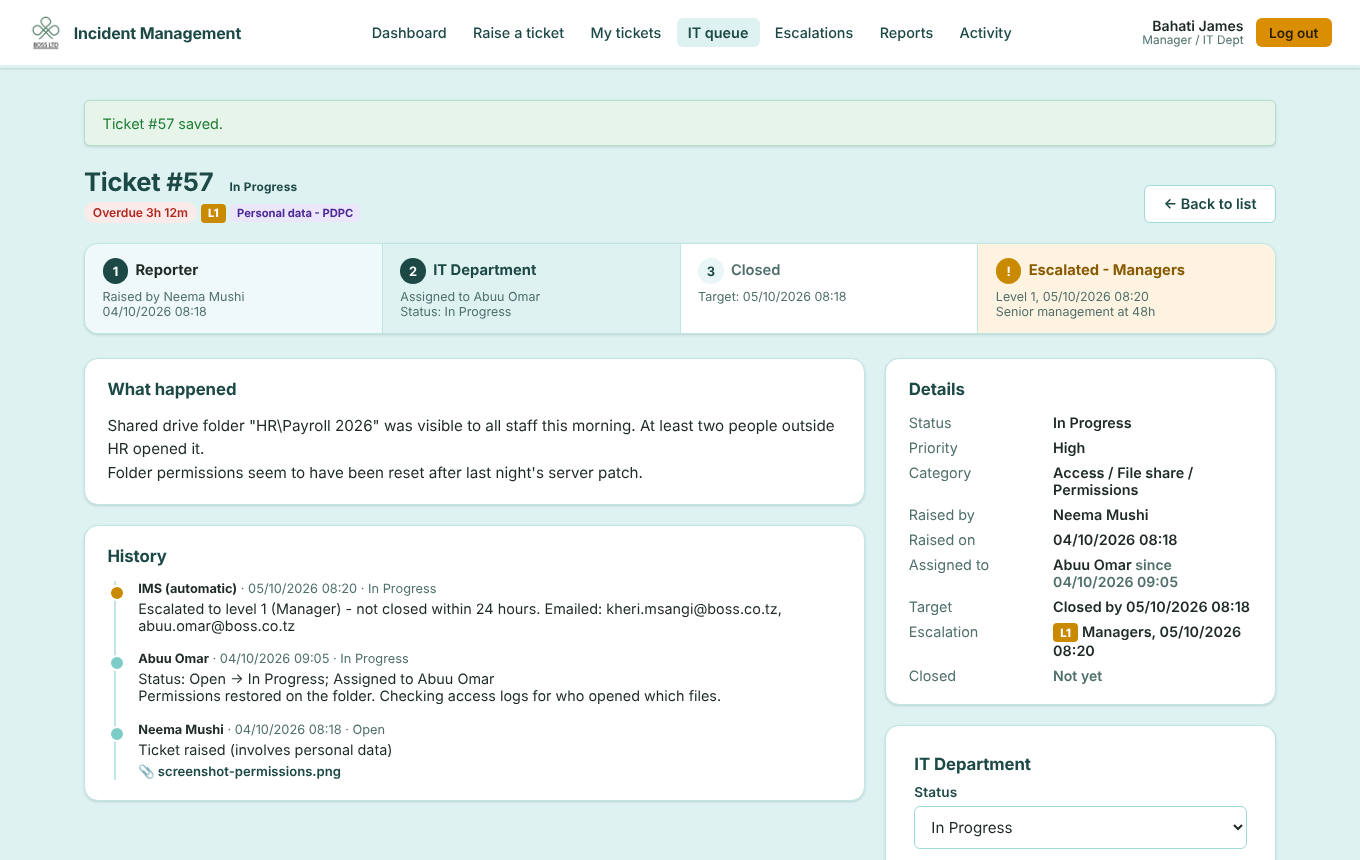
Task: Click the "Ticket #57 saved." notification
Action: pos(680,124)
